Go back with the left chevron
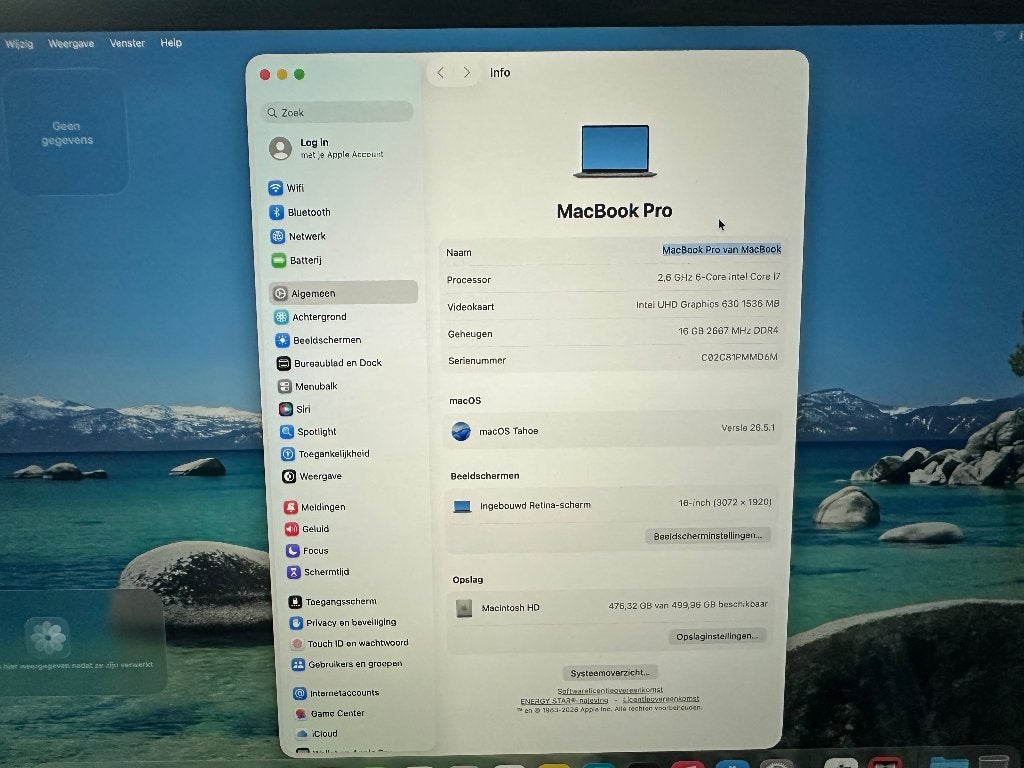The image size is (1024, 768). point(441,72)
